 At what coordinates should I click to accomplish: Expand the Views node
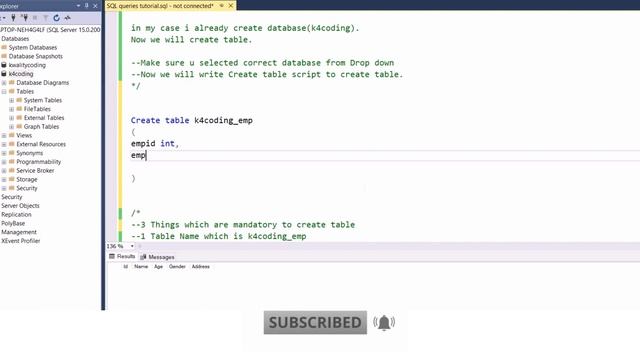(4, 136)
